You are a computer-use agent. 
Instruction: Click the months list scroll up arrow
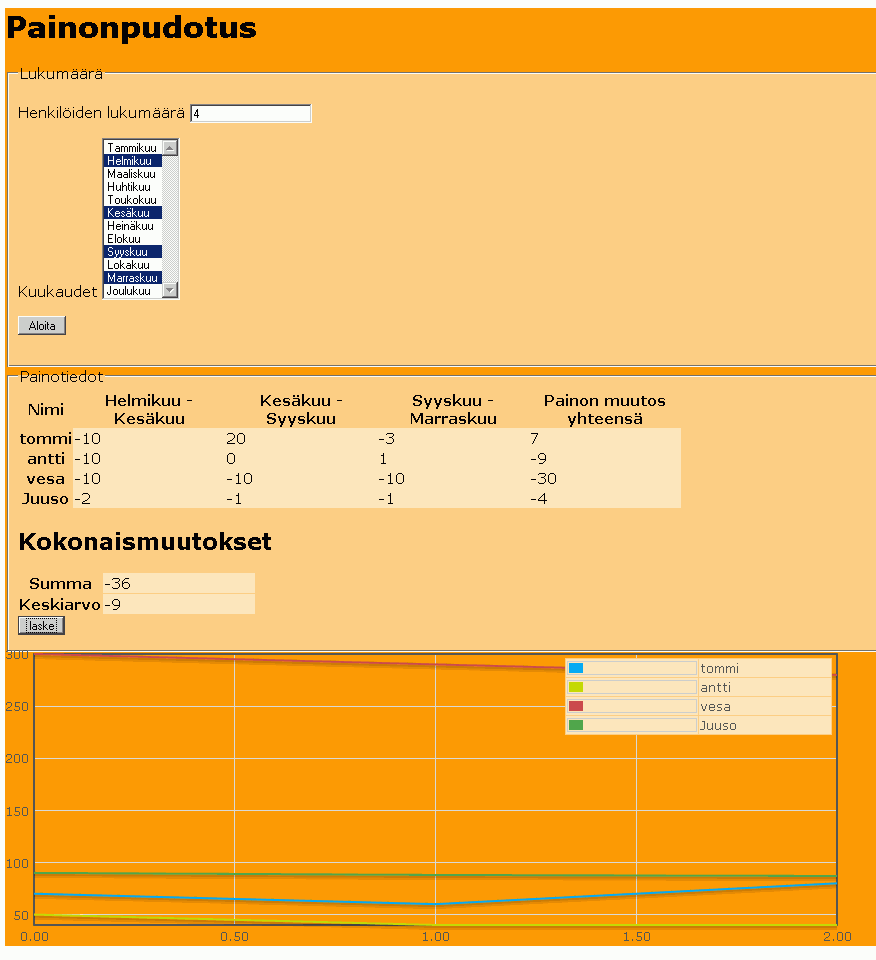click(170, 148)
